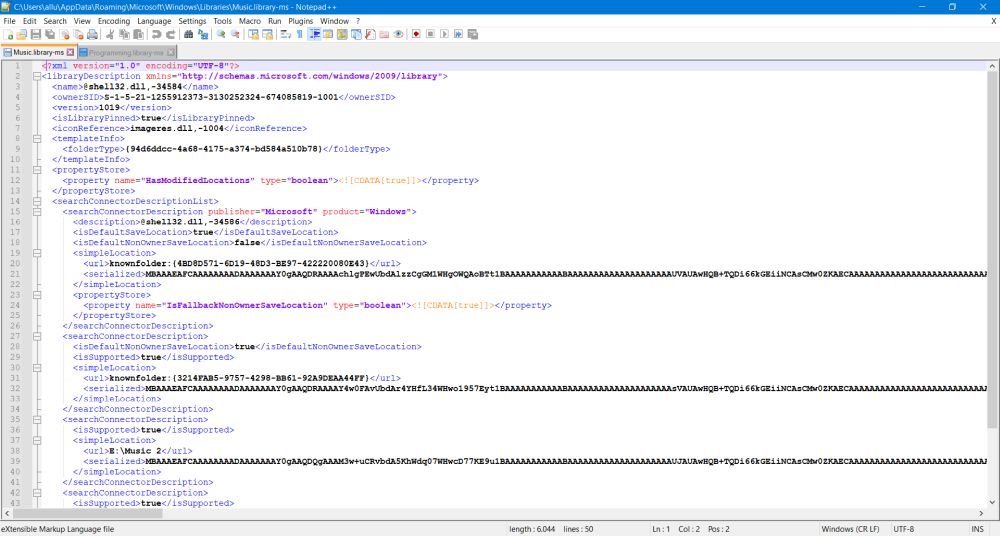Zoom out using the toolbar magnifier
Screen dimensions: 1000x536
235,34
